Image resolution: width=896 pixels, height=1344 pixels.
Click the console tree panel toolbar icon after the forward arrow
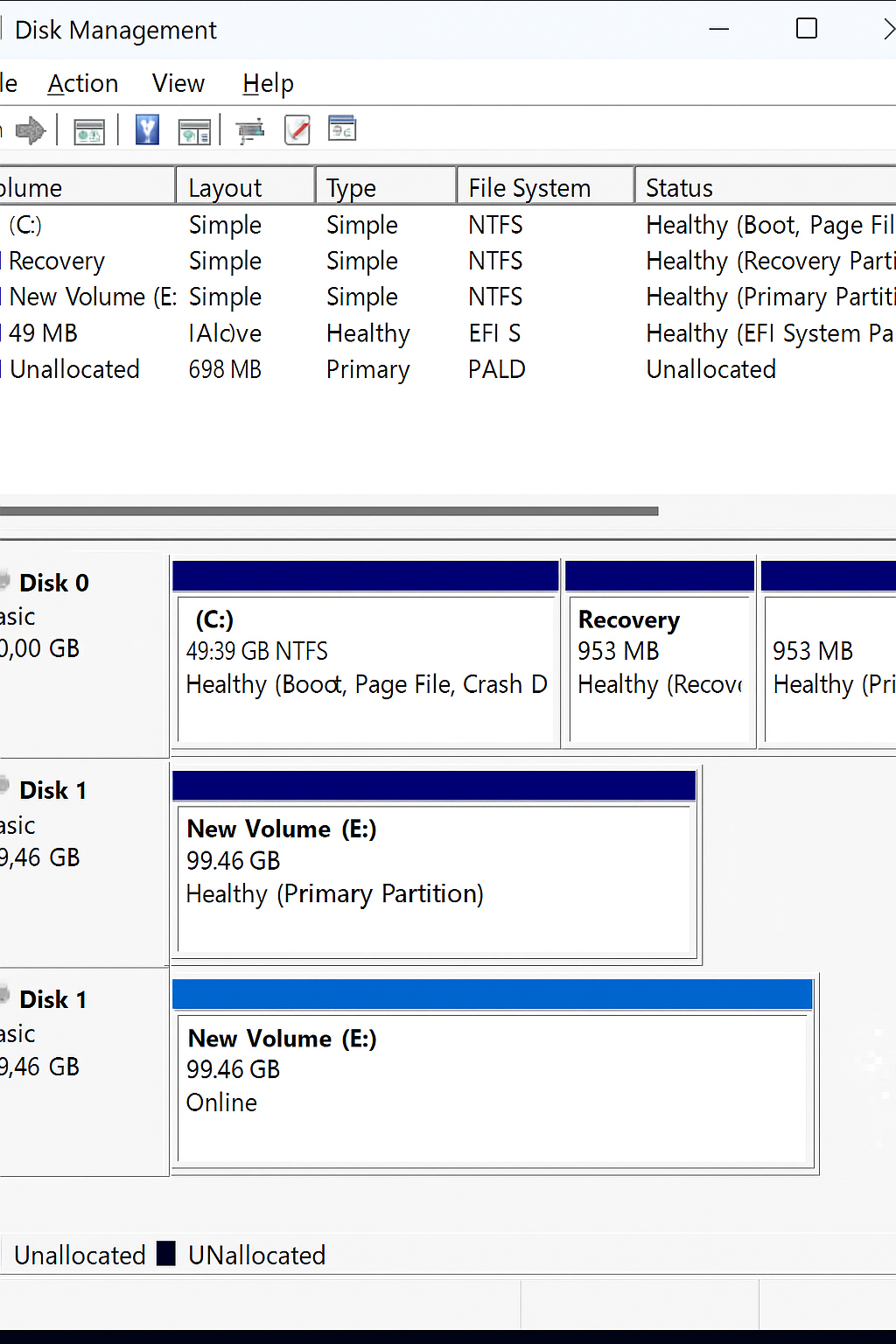coord(89,131)
